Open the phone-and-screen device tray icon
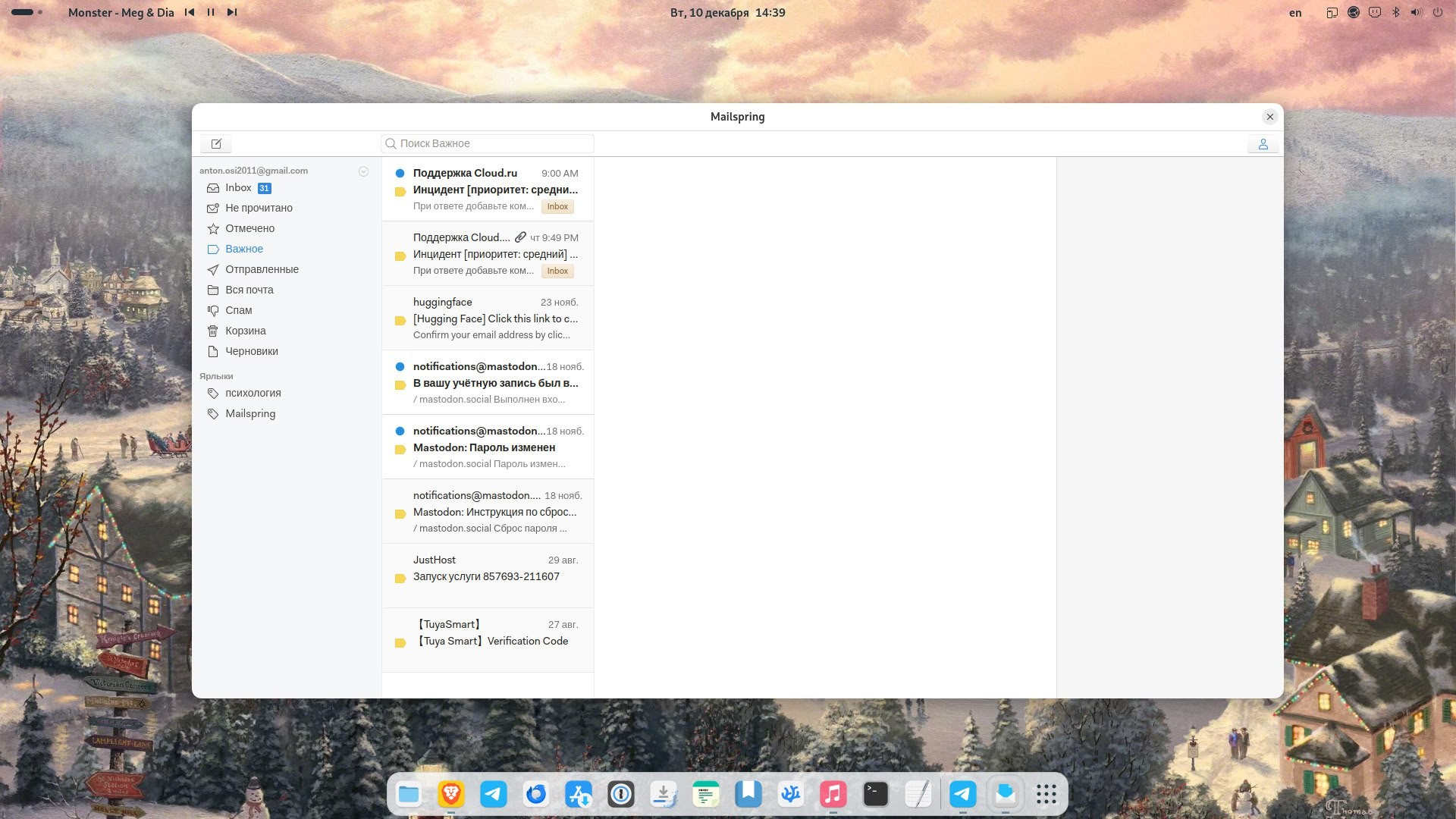Image resolution: width=1456 pixels, height=819 pixels. click(1332, 12)
